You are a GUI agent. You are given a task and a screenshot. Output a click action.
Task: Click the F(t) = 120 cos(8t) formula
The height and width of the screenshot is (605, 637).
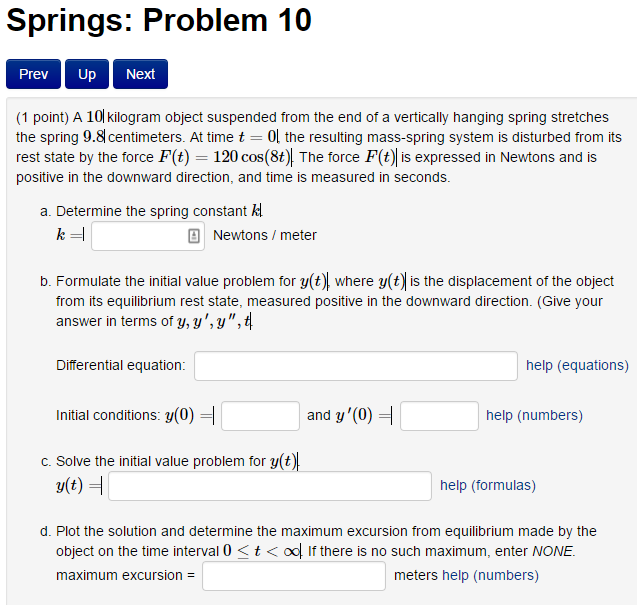(x=225, y=157)
